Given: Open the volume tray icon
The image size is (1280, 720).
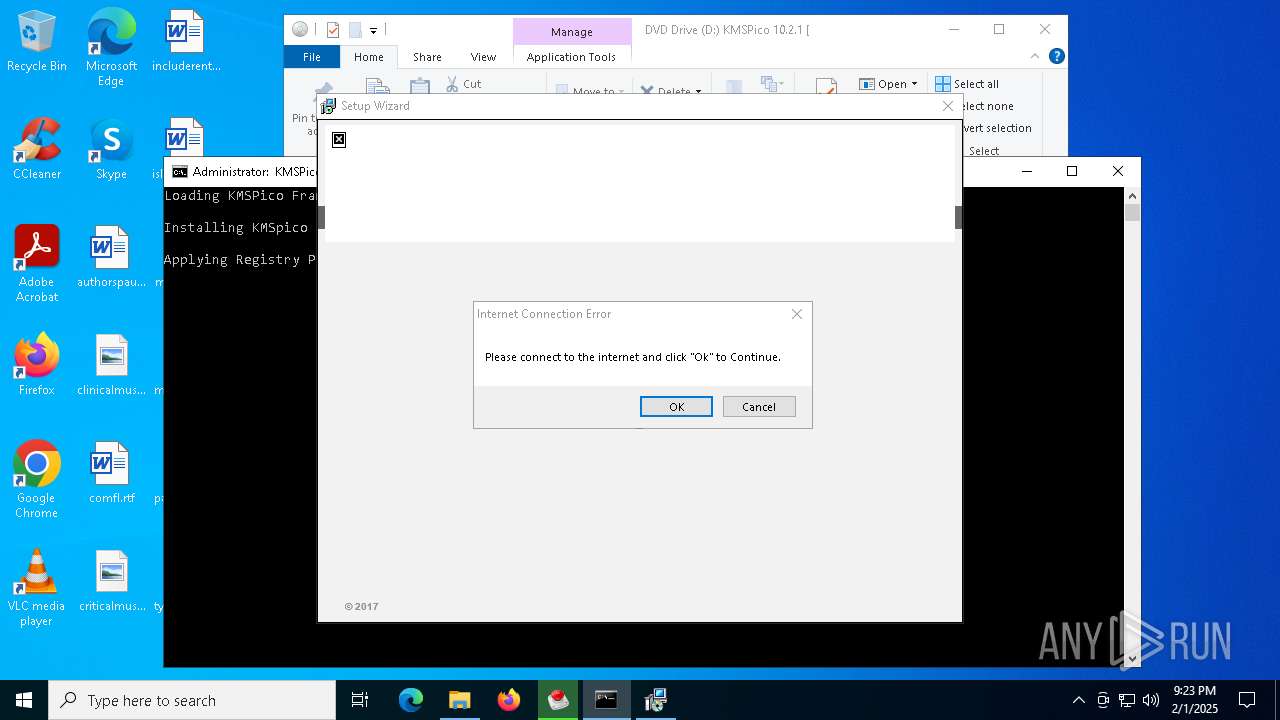Looking at the screenshot, I should pyautogui.click(x=1151, y=700).
